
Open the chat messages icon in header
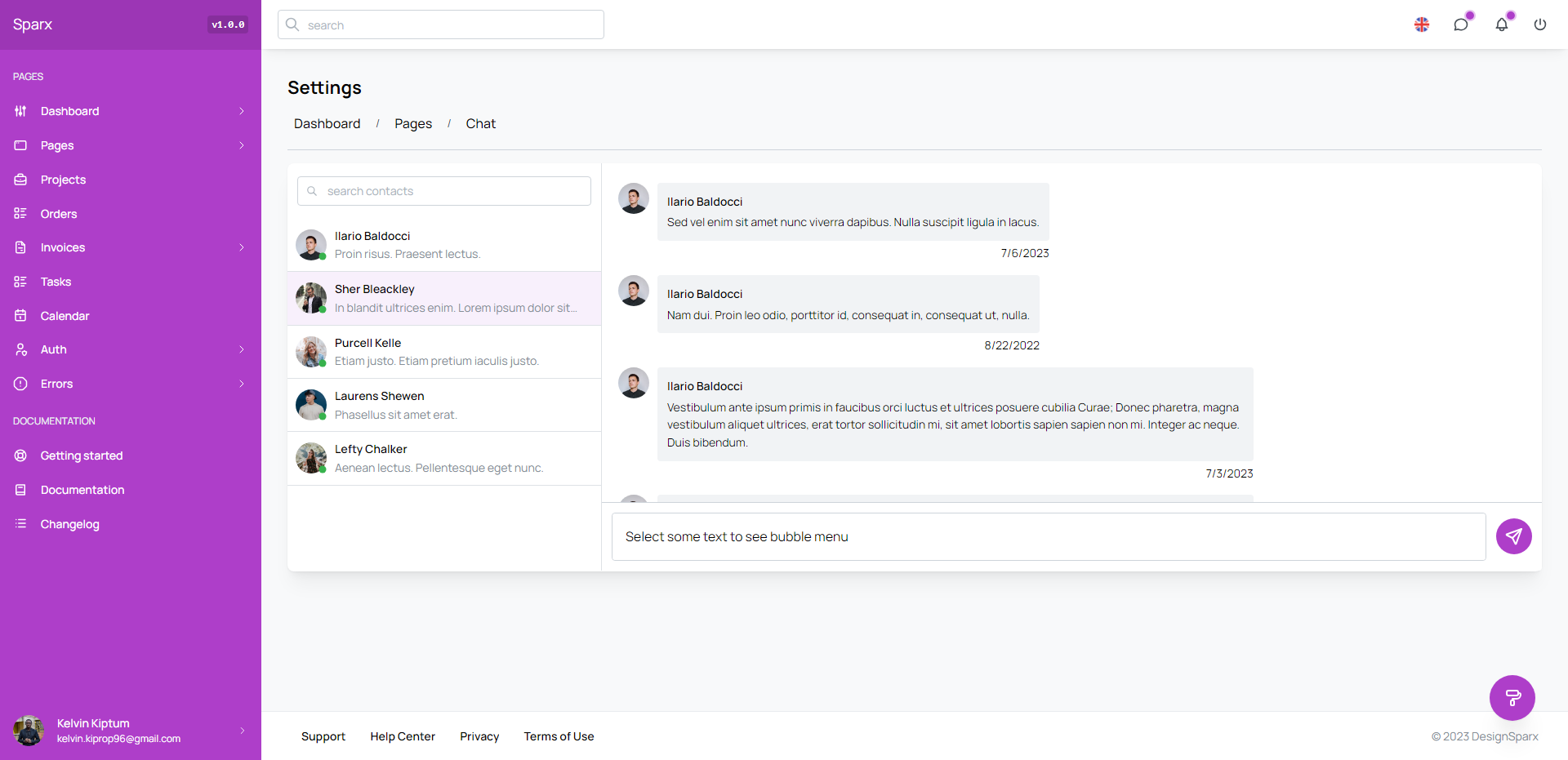[x=1461, y=24]
